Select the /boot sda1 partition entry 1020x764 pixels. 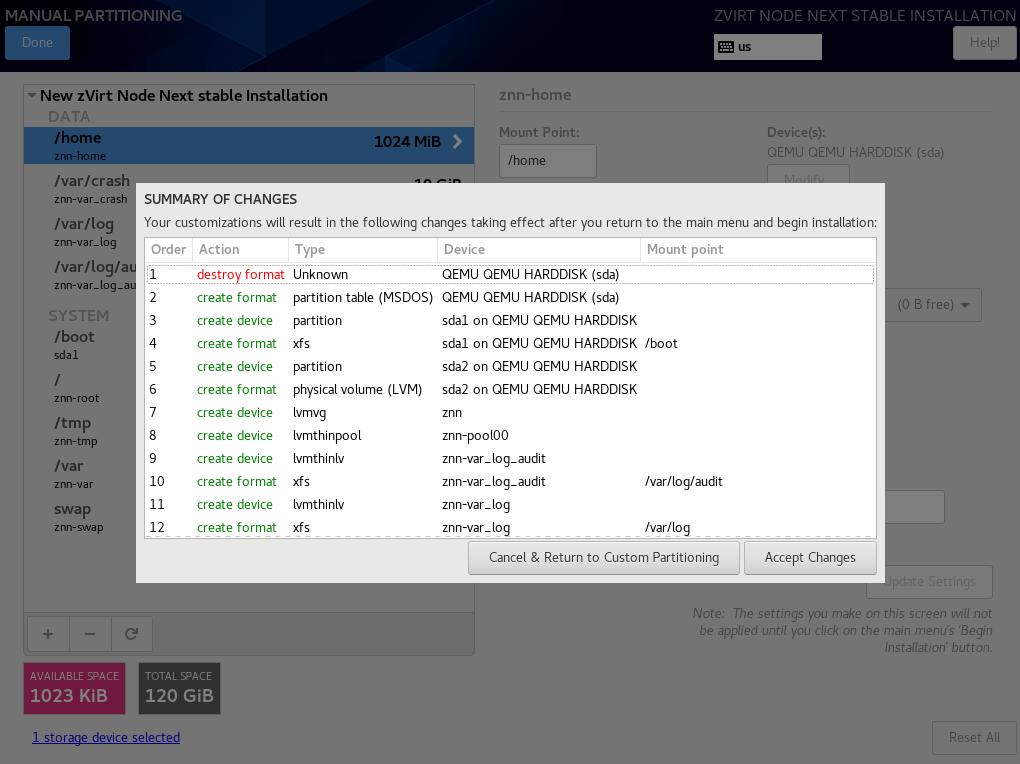tap(80, 345)
